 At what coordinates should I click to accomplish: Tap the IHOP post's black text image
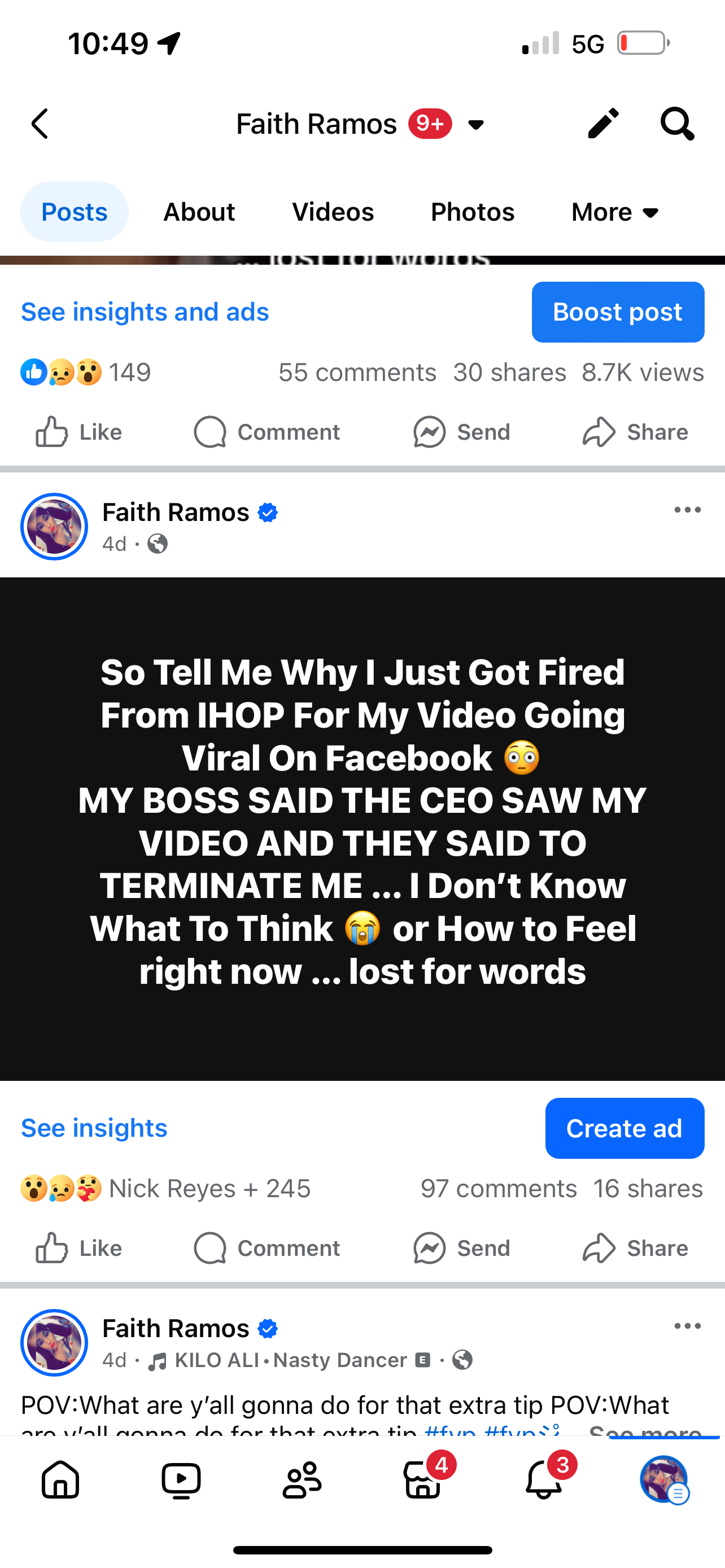[363, 828]
